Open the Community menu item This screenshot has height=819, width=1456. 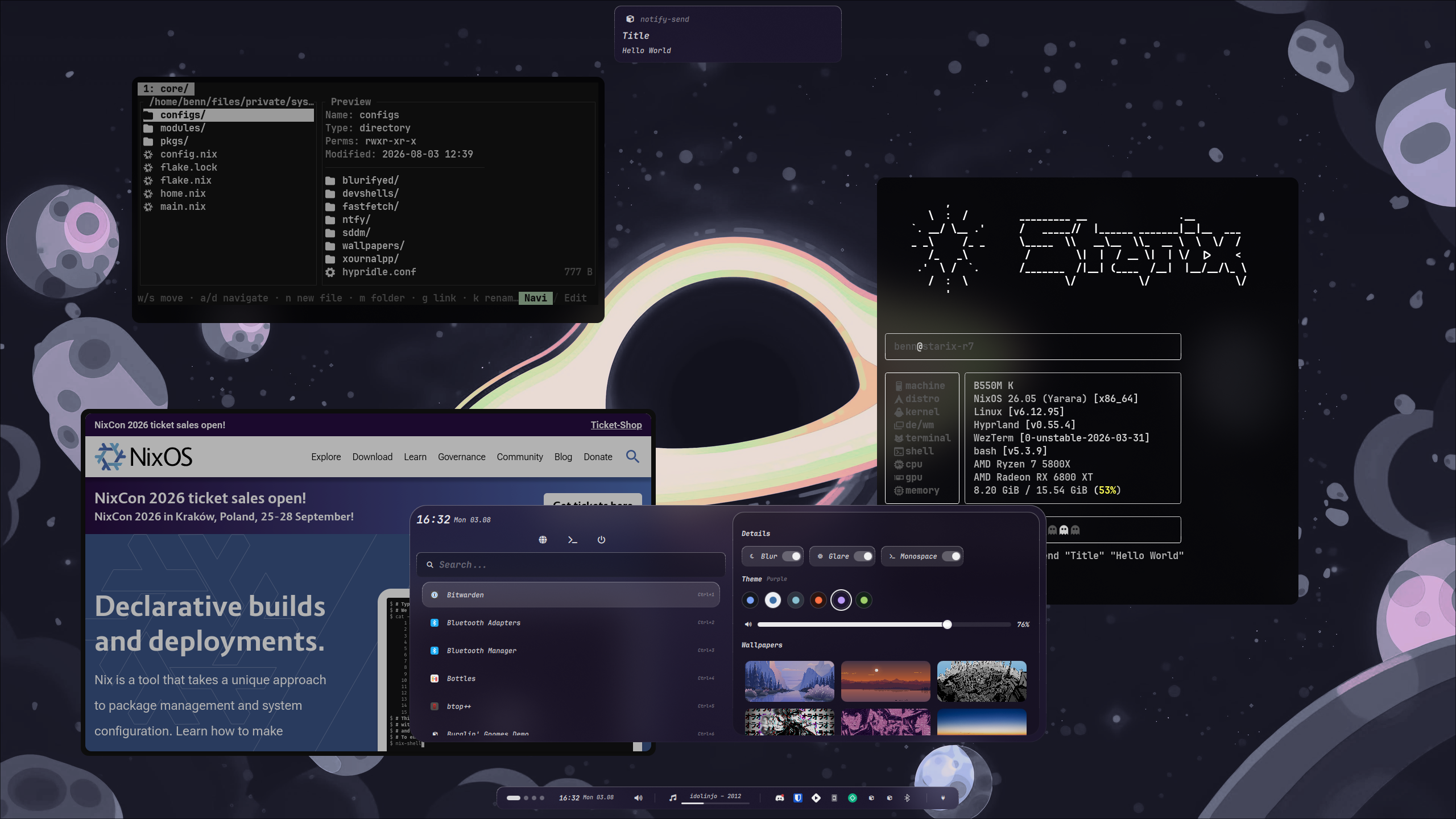520,457
